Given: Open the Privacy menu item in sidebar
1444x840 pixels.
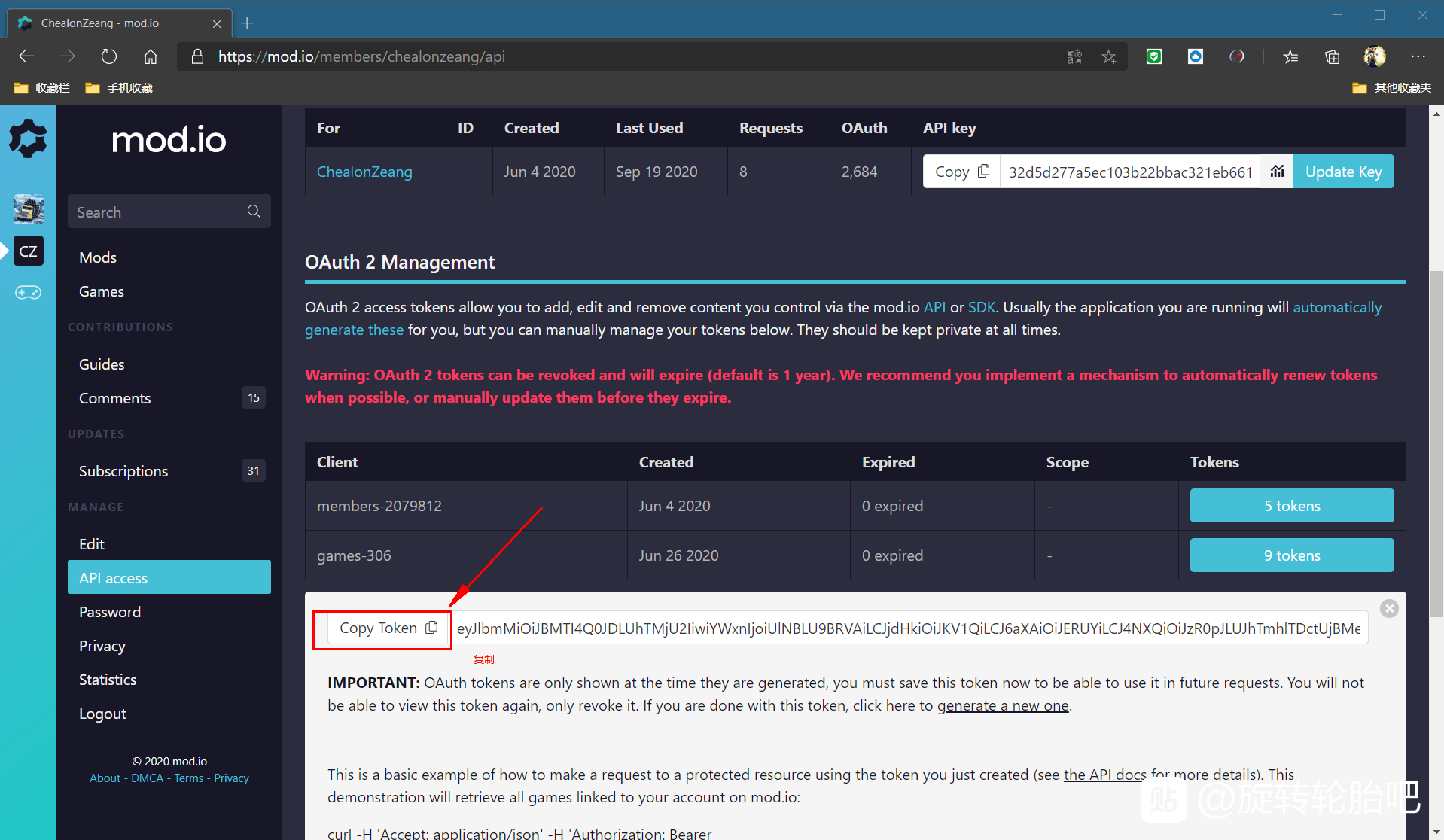Looking at the screenshot, I should pyautogui.click(x=102, y=646).
